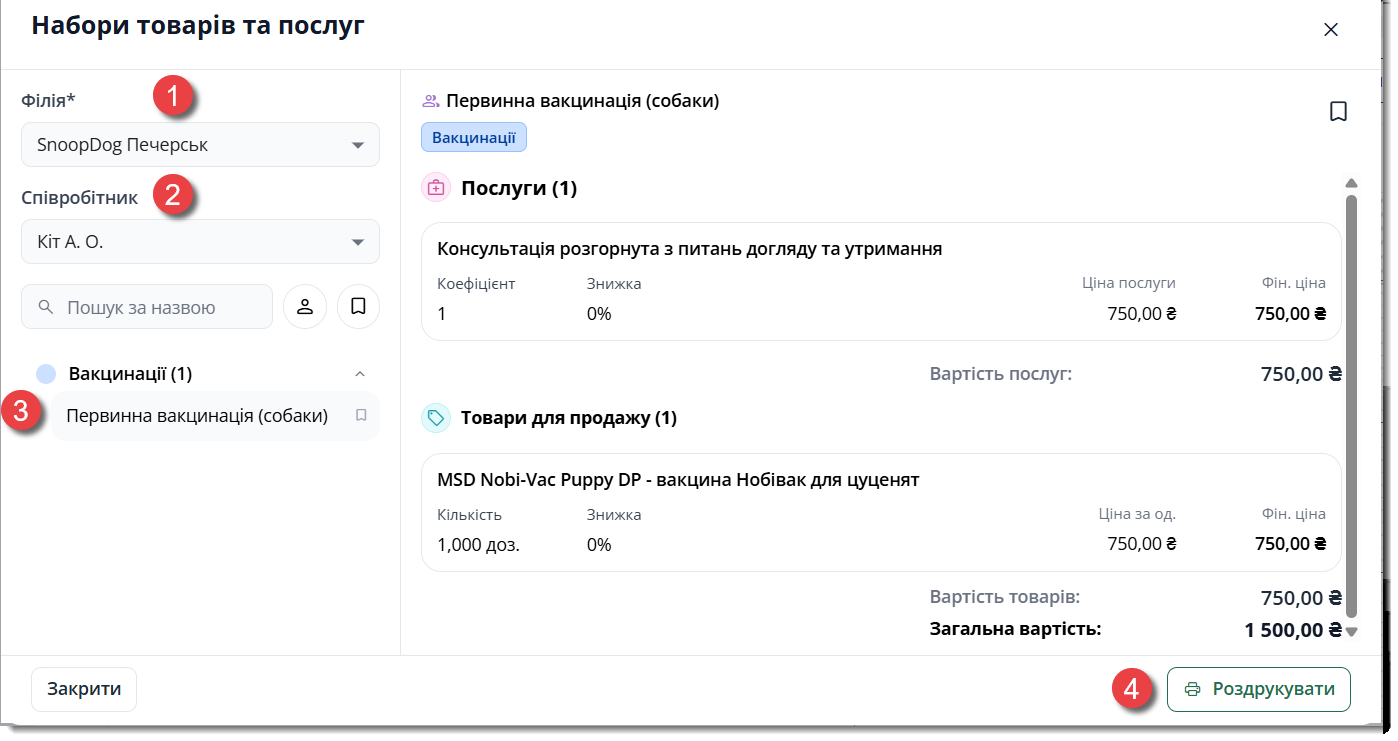
Task: Click the bookmark filter icon beside search
Action: tap(358, 307)
